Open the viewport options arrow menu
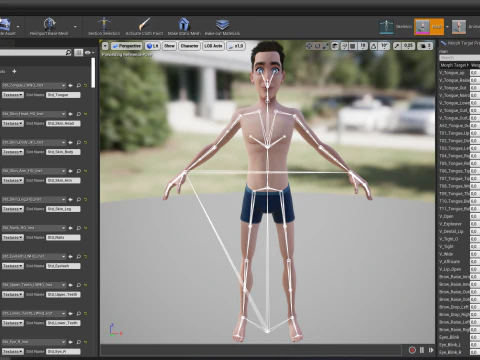Image resolution: width=480 pixels, height=360 pixels. click(105, 46)
